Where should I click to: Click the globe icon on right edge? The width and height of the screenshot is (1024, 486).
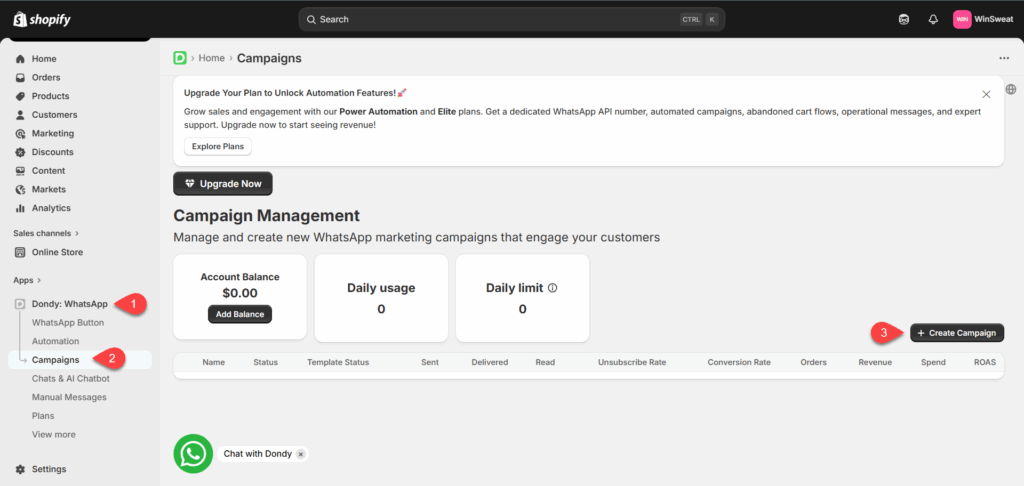pyautogui.click(x=1011, y=89)
